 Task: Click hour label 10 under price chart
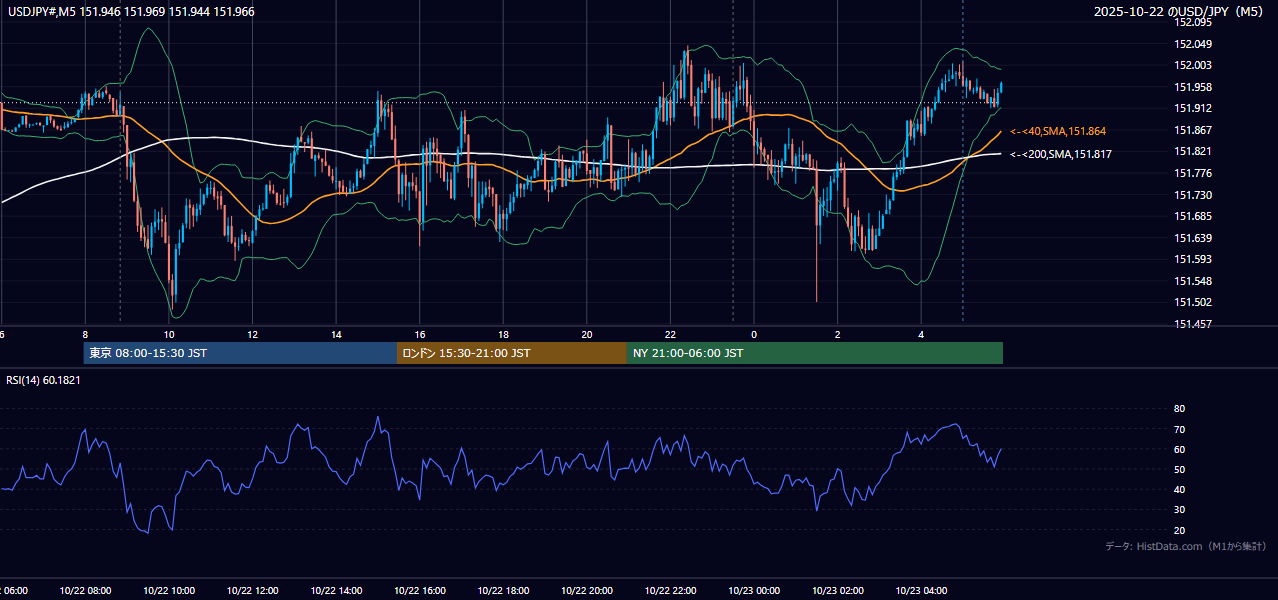click(169, 334)
